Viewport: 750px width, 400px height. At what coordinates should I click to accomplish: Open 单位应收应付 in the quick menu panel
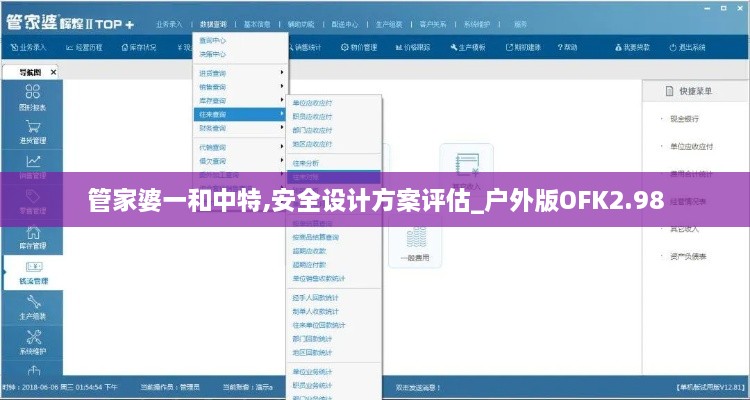(x=692, y=146)
